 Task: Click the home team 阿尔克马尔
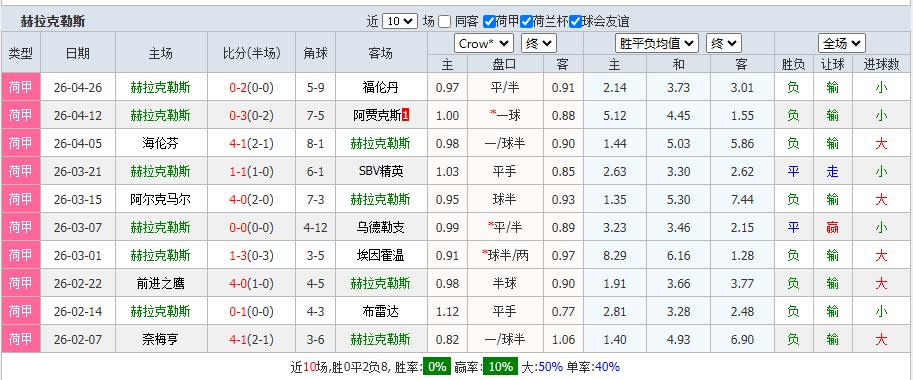click(x=161, y=199)
